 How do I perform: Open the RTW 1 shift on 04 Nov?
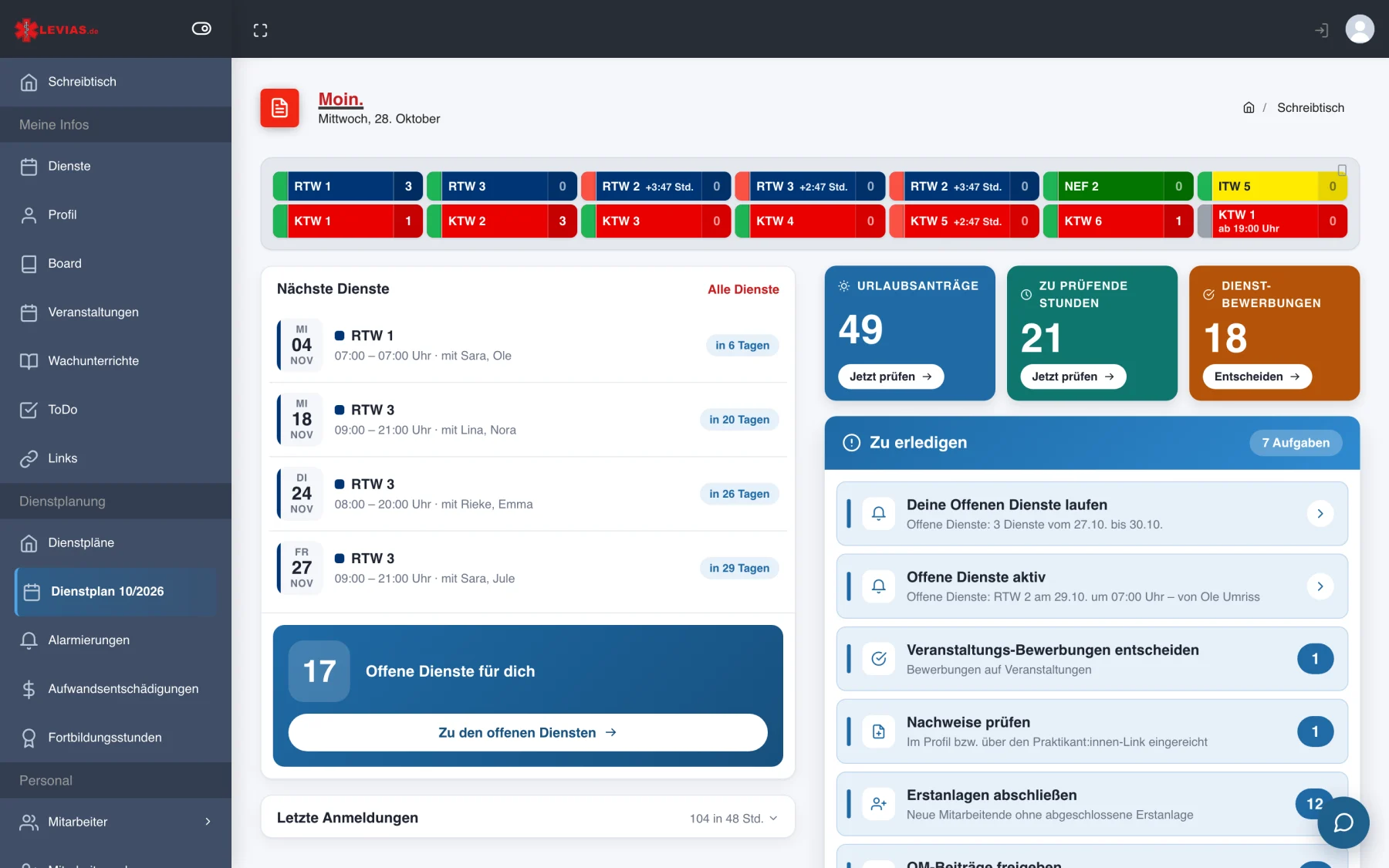pyautogui.click(x=528, y=346)
